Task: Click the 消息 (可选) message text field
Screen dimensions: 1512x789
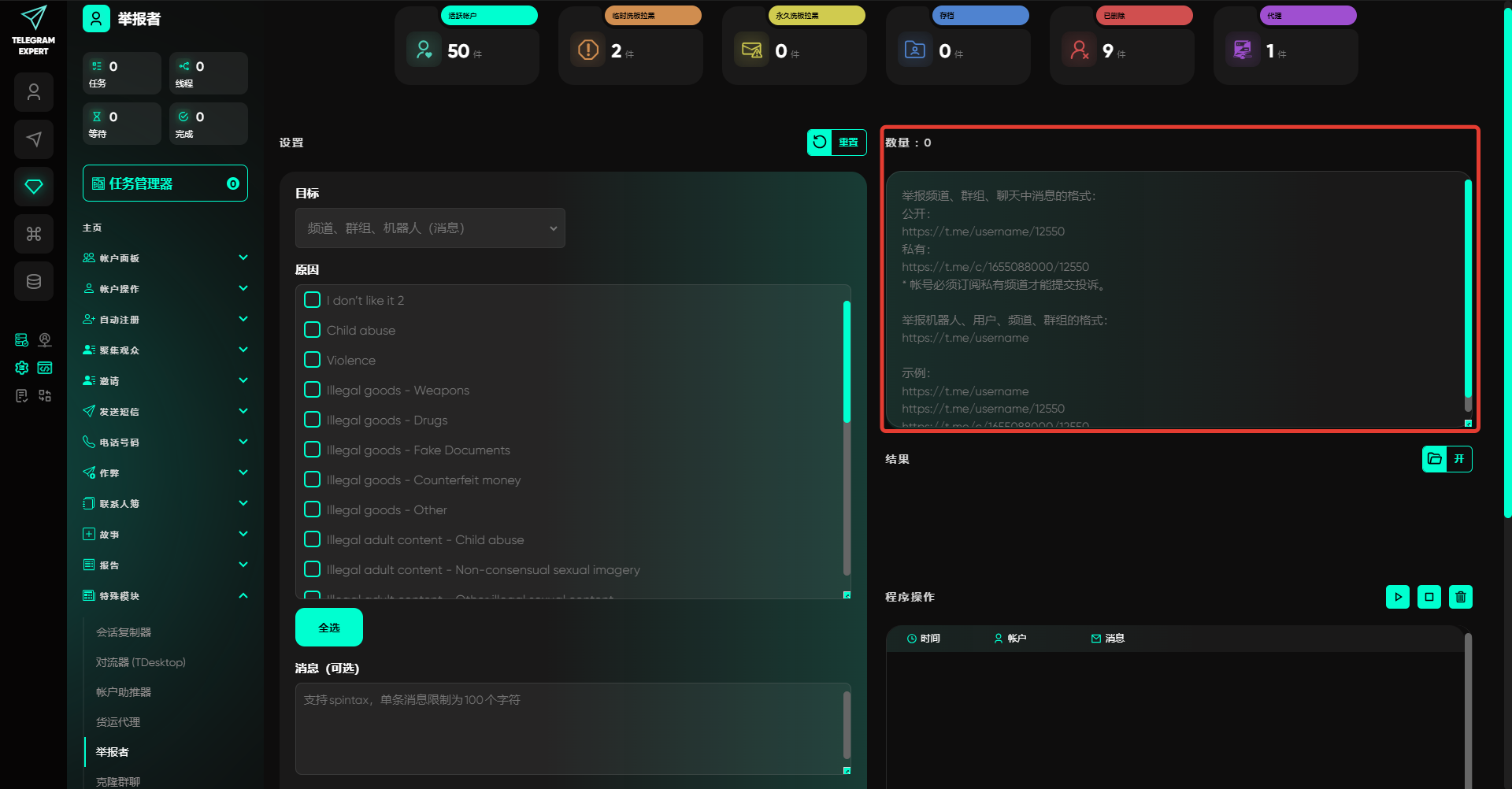Action: pyautogui.click(x=569, y=728)
